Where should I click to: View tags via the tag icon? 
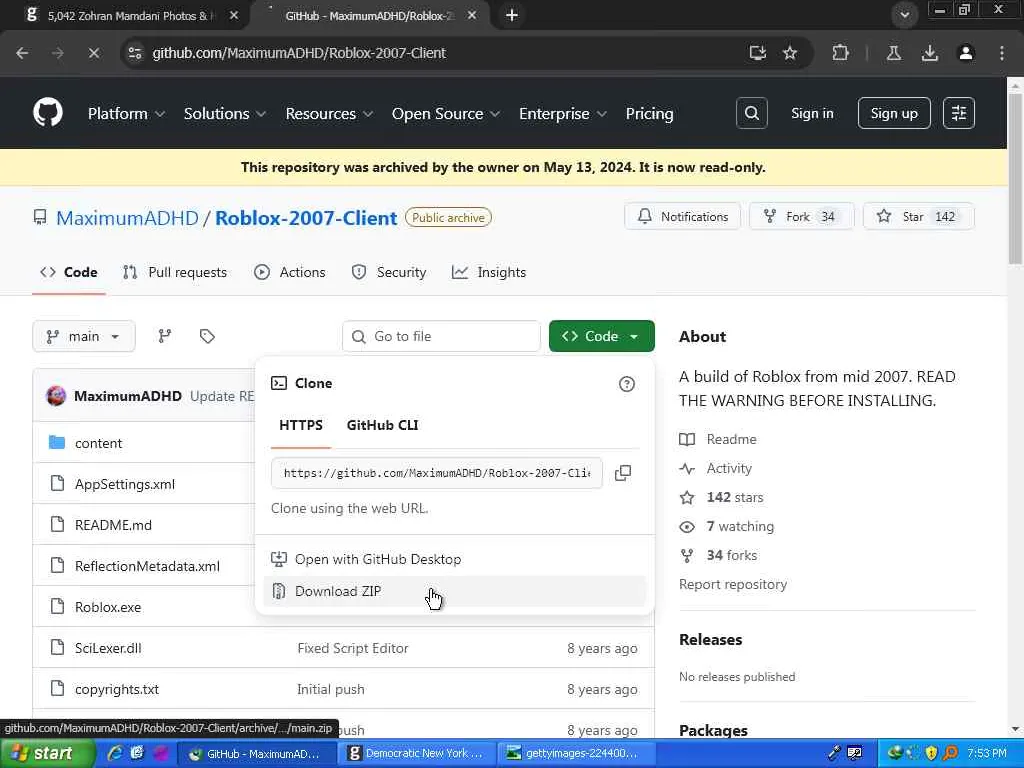tap(207, 336)
